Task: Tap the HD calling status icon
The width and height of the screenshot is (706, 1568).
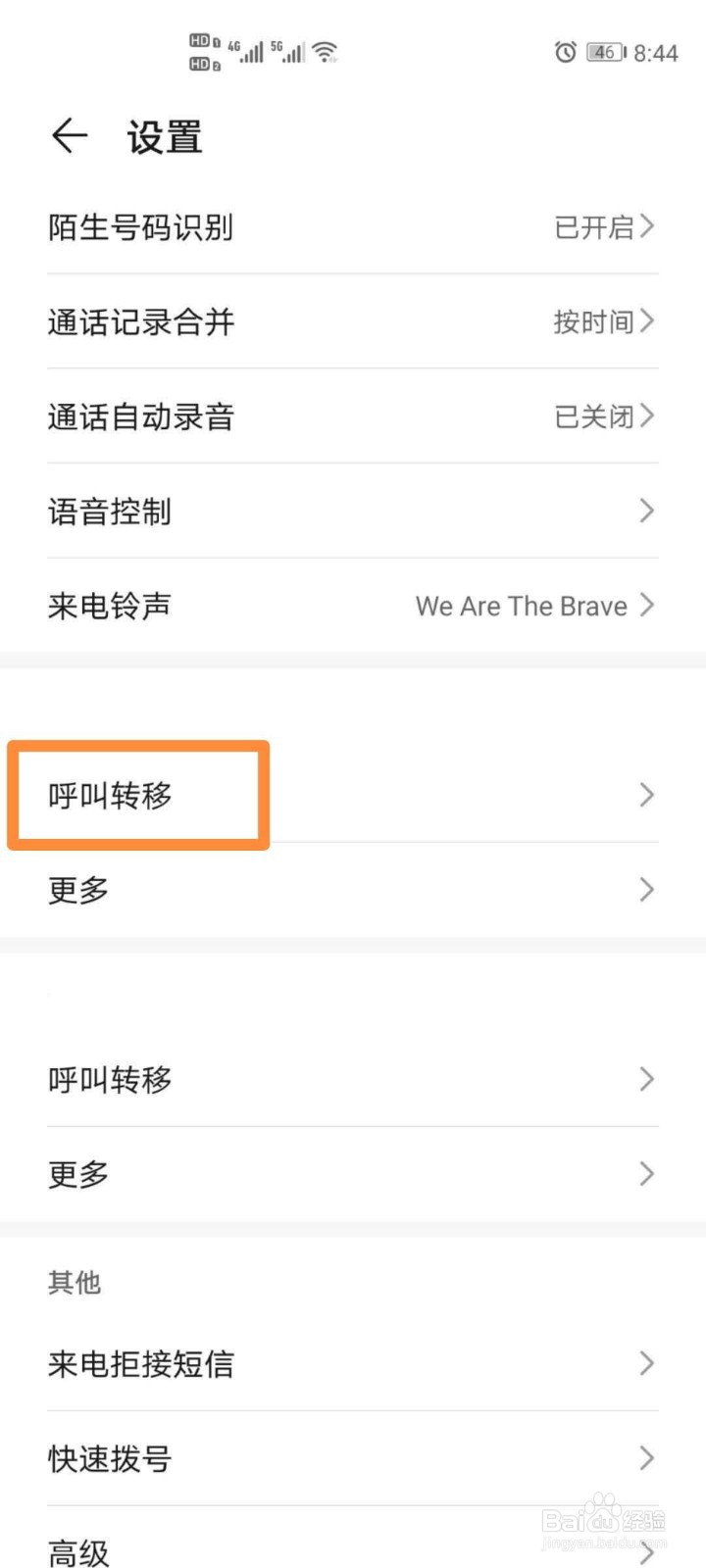Action: click(x=204, y=52)
